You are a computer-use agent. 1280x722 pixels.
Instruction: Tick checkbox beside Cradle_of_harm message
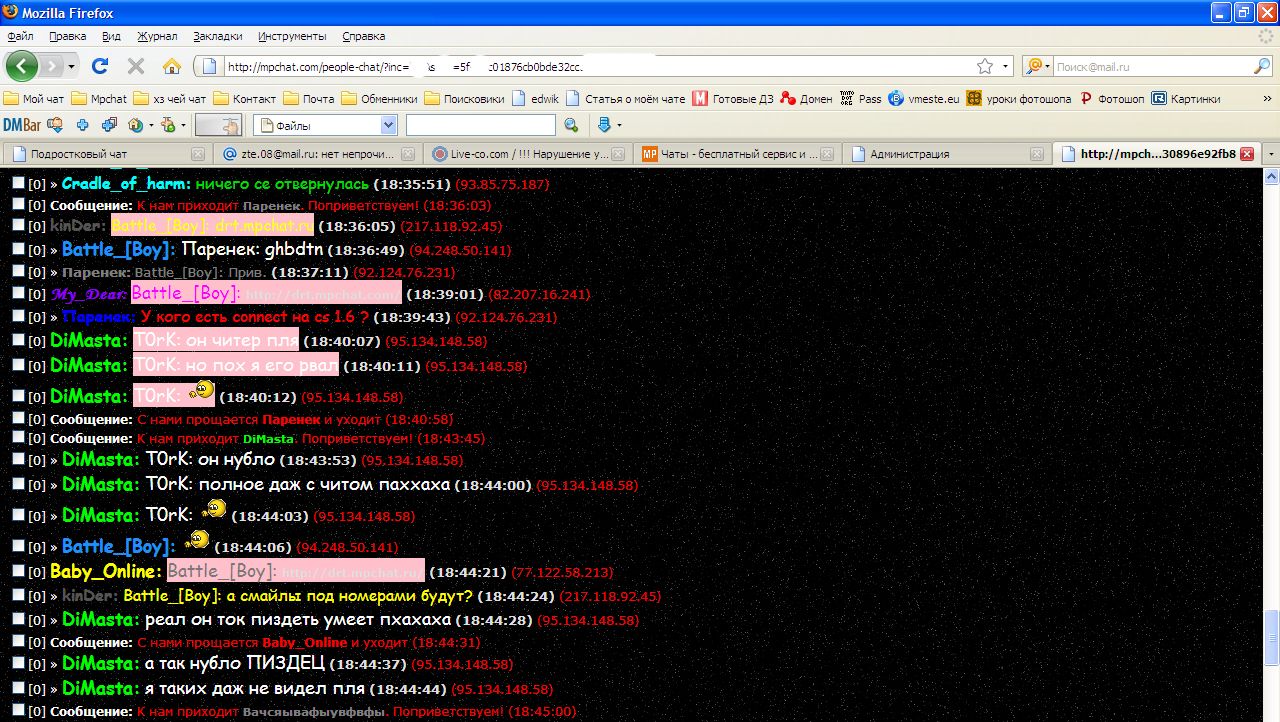(18, 184)
